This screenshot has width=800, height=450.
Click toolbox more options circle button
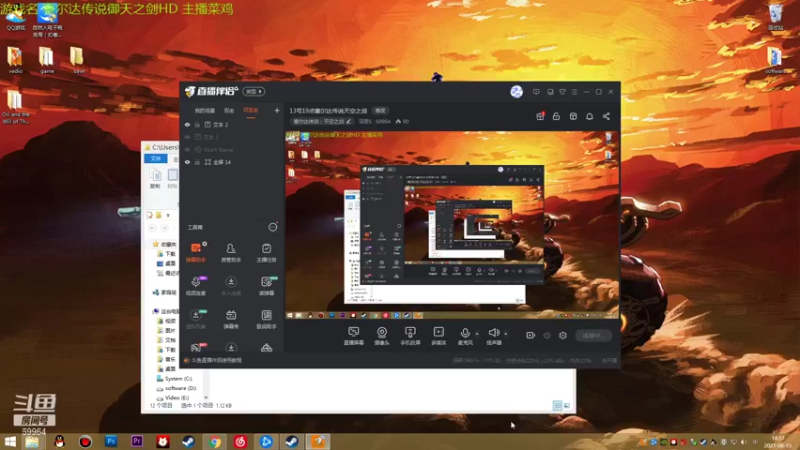[x=273, y=227]
